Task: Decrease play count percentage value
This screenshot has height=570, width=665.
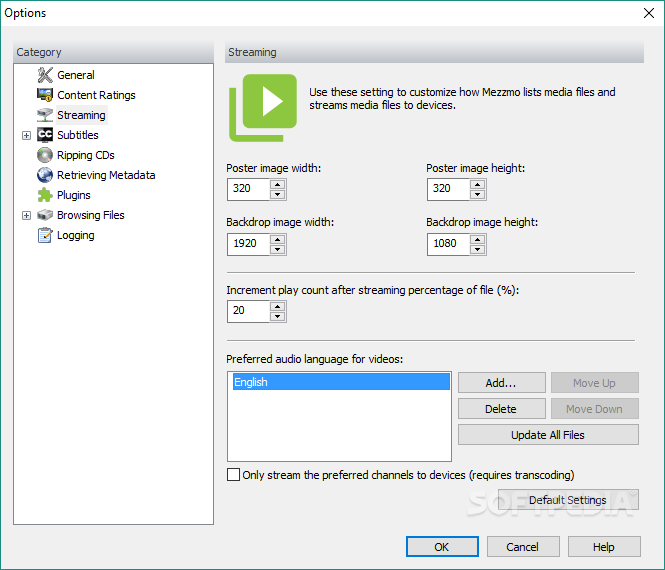Action: point(277,316)
